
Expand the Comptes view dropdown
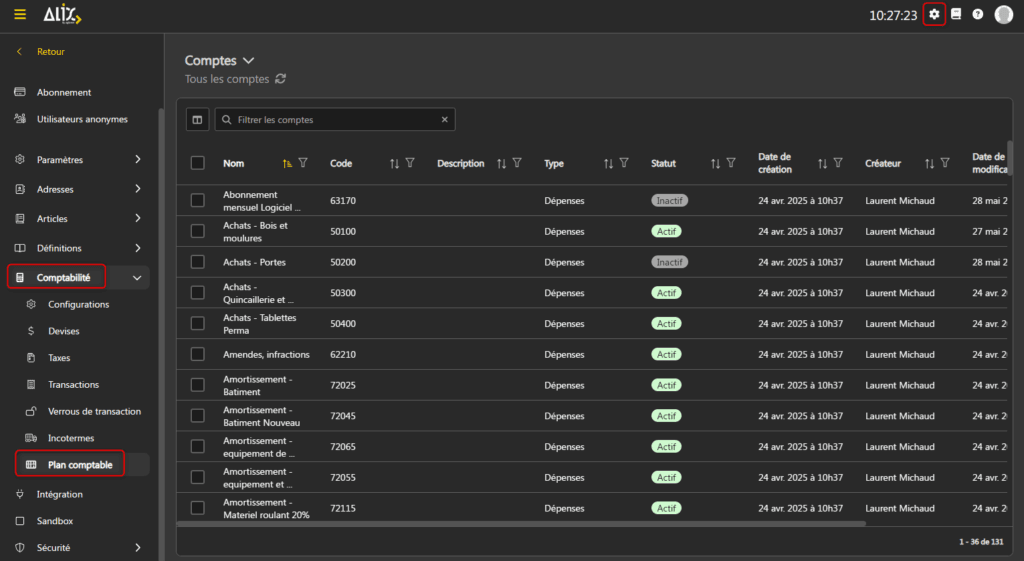click(x=249, y=61)
